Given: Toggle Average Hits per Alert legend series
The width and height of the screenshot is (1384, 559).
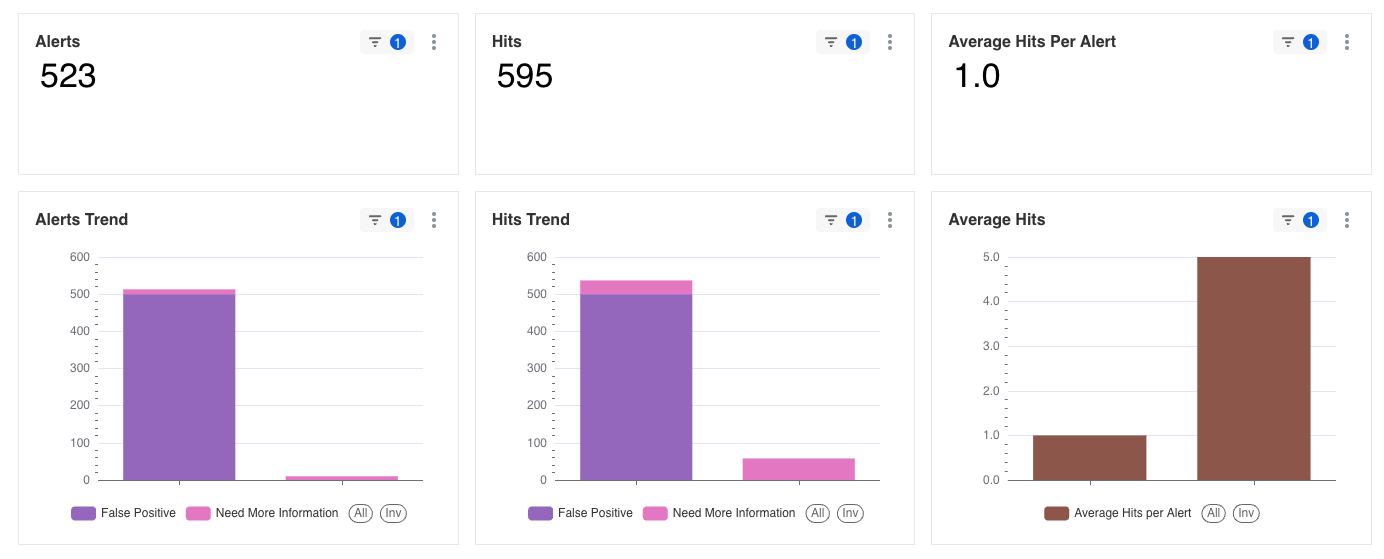Looking at the screenshot, I should (1118, 513).
